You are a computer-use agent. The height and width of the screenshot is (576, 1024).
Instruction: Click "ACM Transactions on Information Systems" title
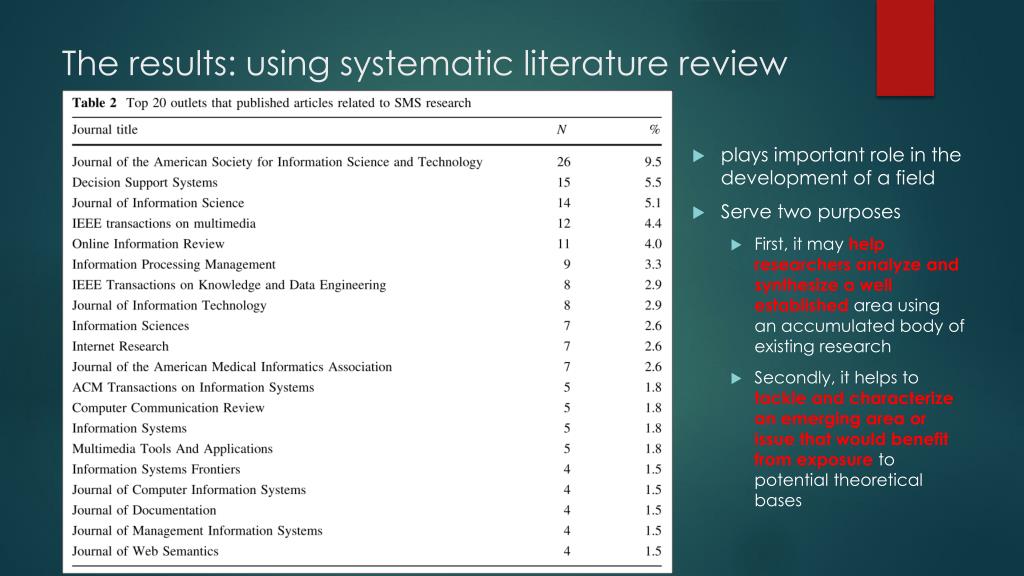click(193, 387)
